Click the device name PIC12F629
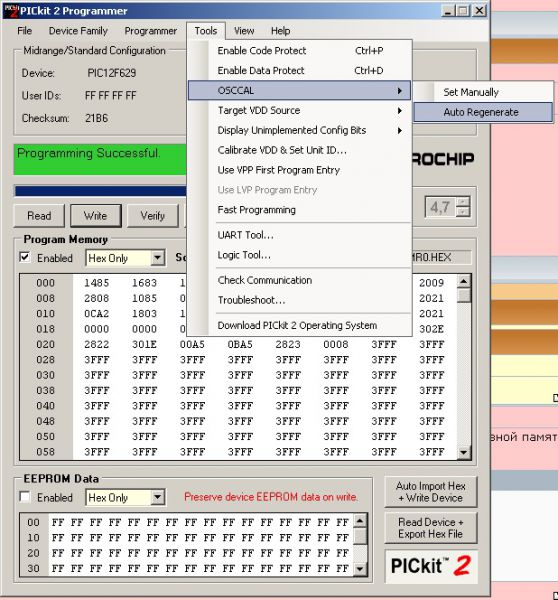 [x=111, y=73]
